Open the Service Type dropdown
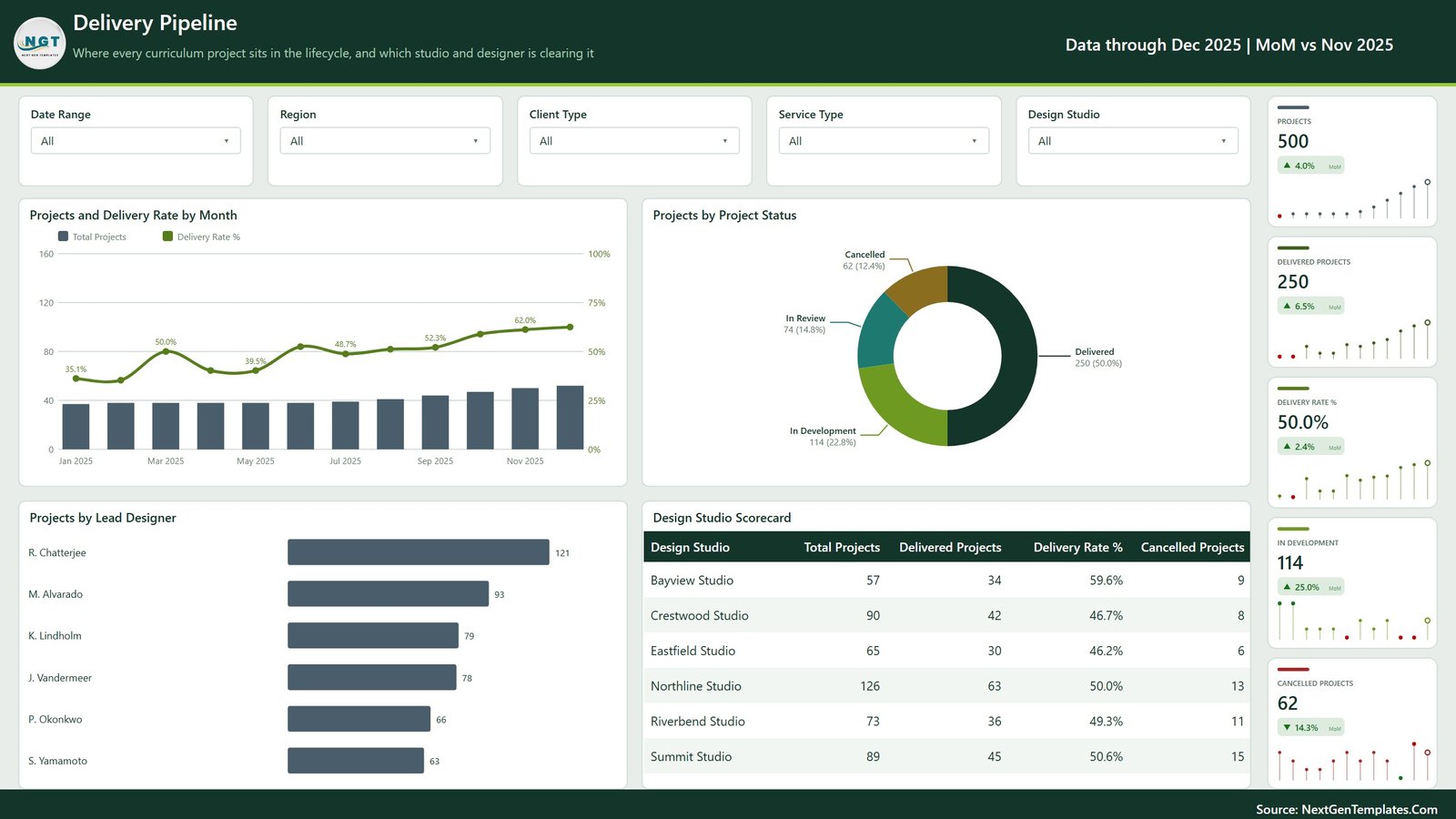 [x=884, y=141]
